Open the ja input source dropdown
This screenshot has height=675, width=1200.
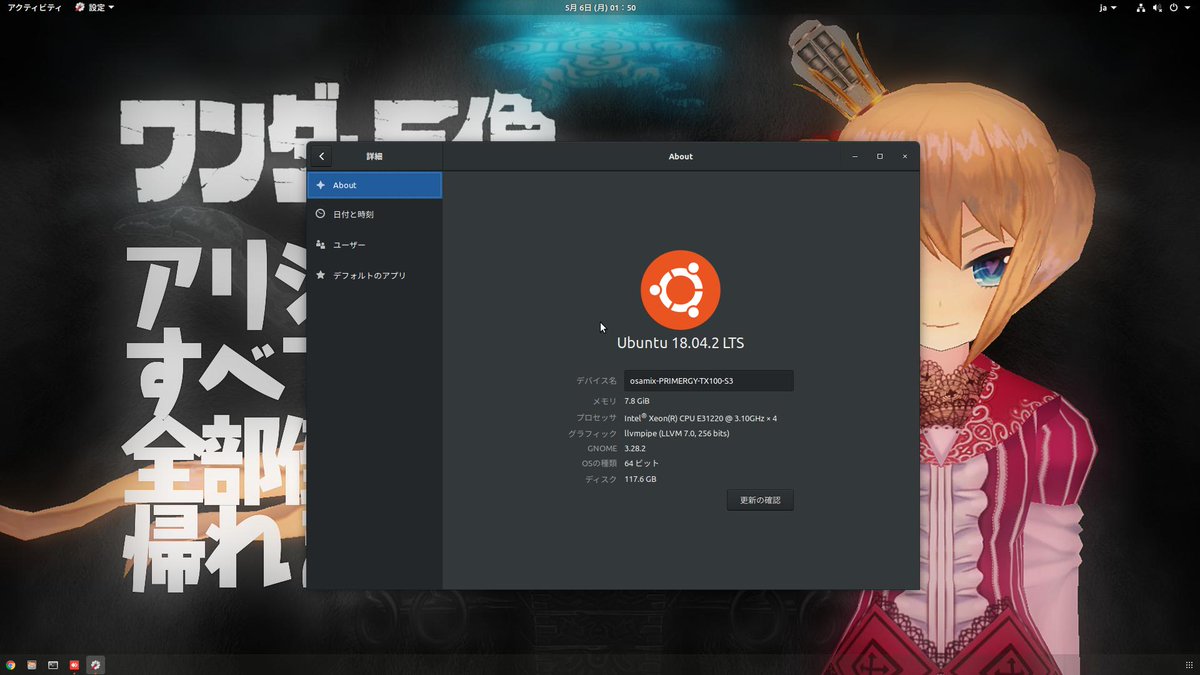1108,7
